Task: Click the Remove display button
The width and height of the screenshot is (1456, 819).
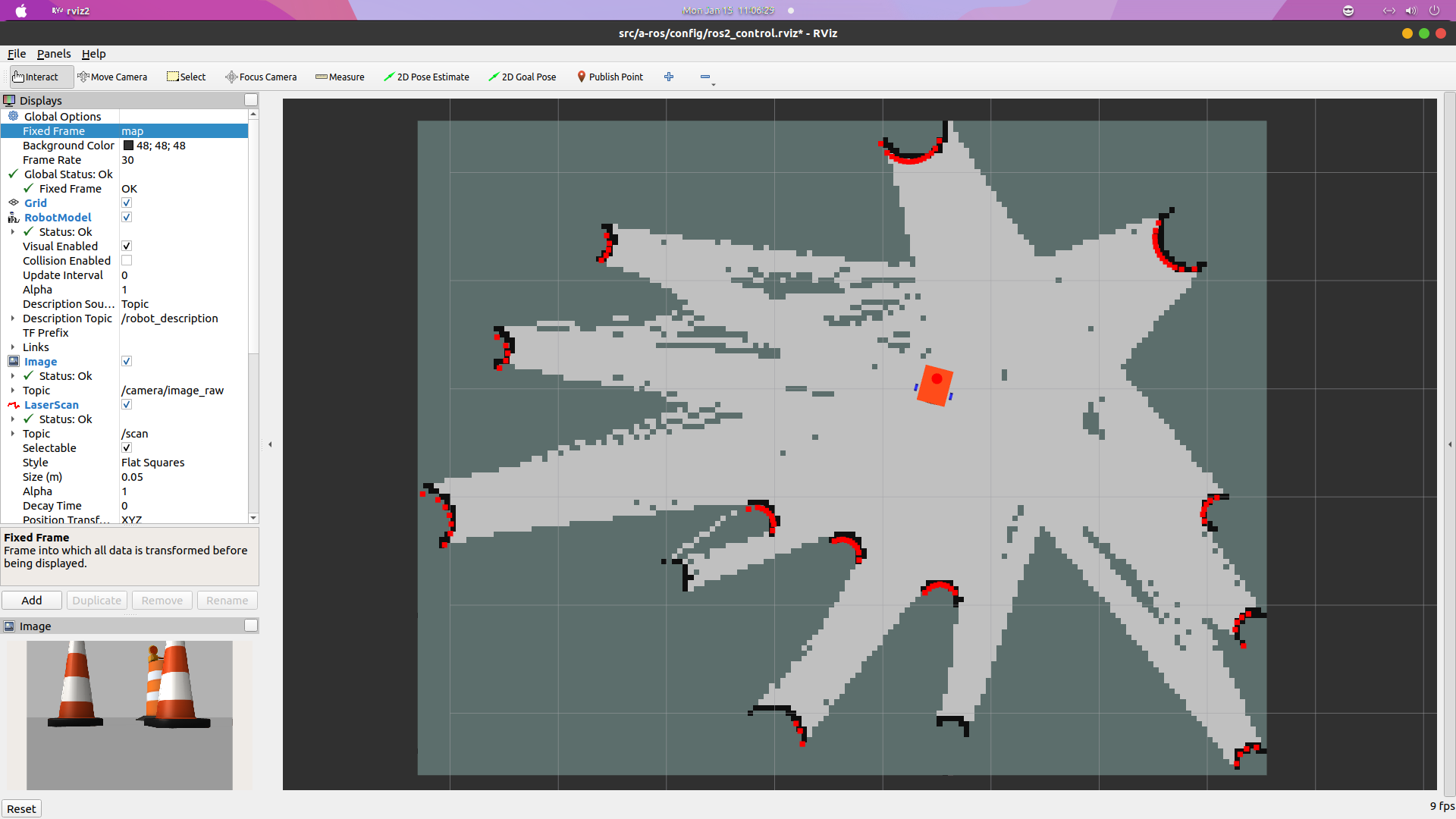Action: (x=161, y=600)
